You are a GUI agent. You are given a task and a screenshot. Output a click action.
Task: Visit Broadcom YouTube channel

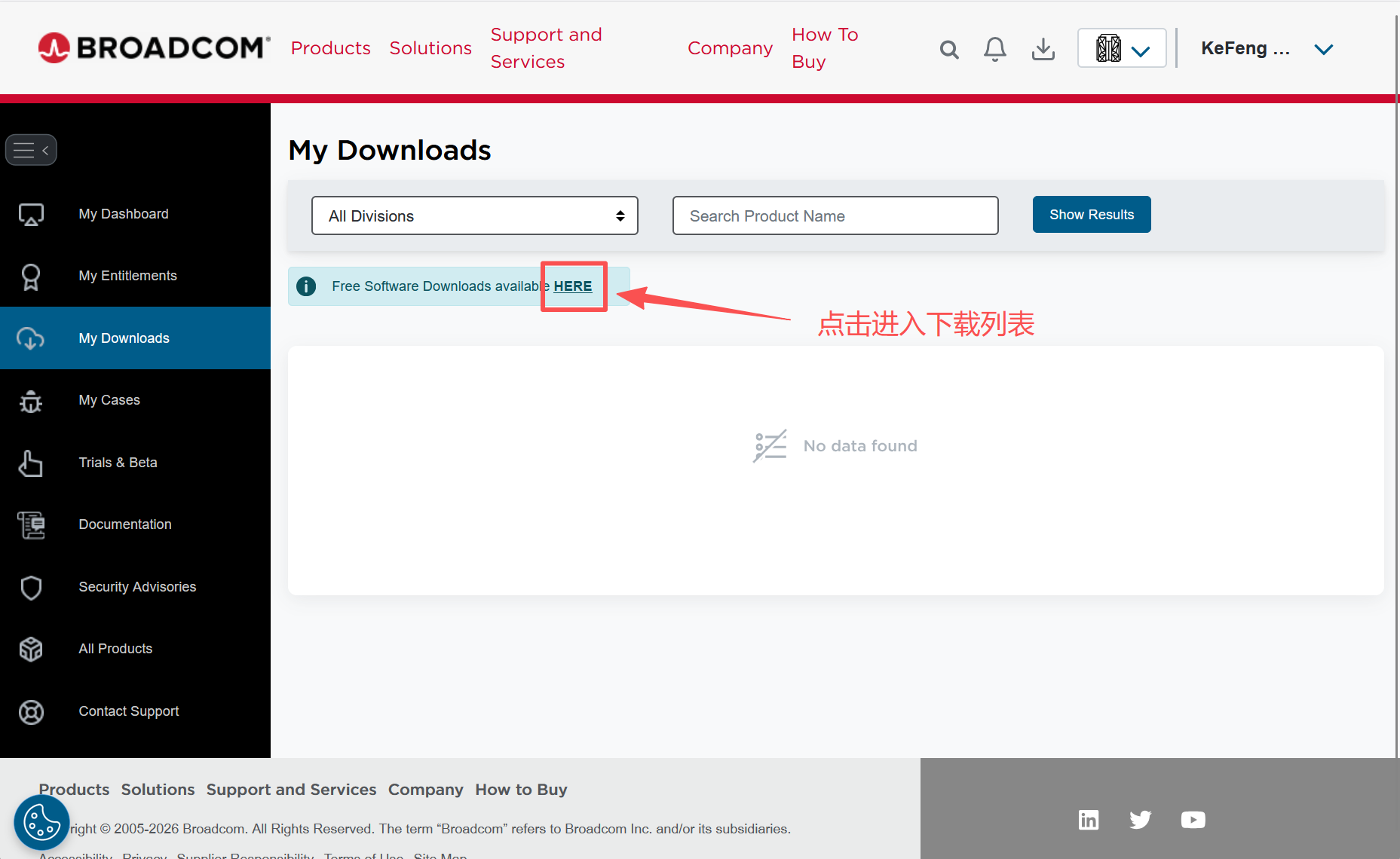click(1193, 820)
